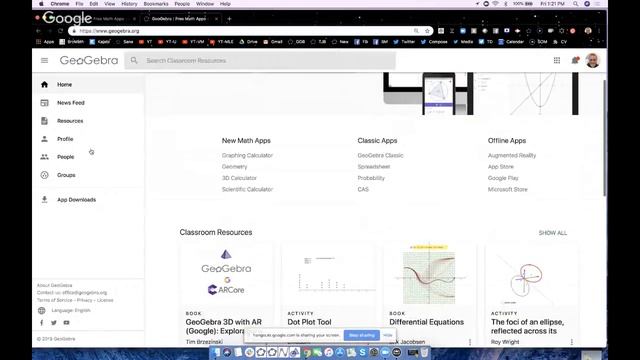Screen dimensions: 640x360
Task: Open Spotlight search in macOS menu bar
Action: (x=575, y=4)
